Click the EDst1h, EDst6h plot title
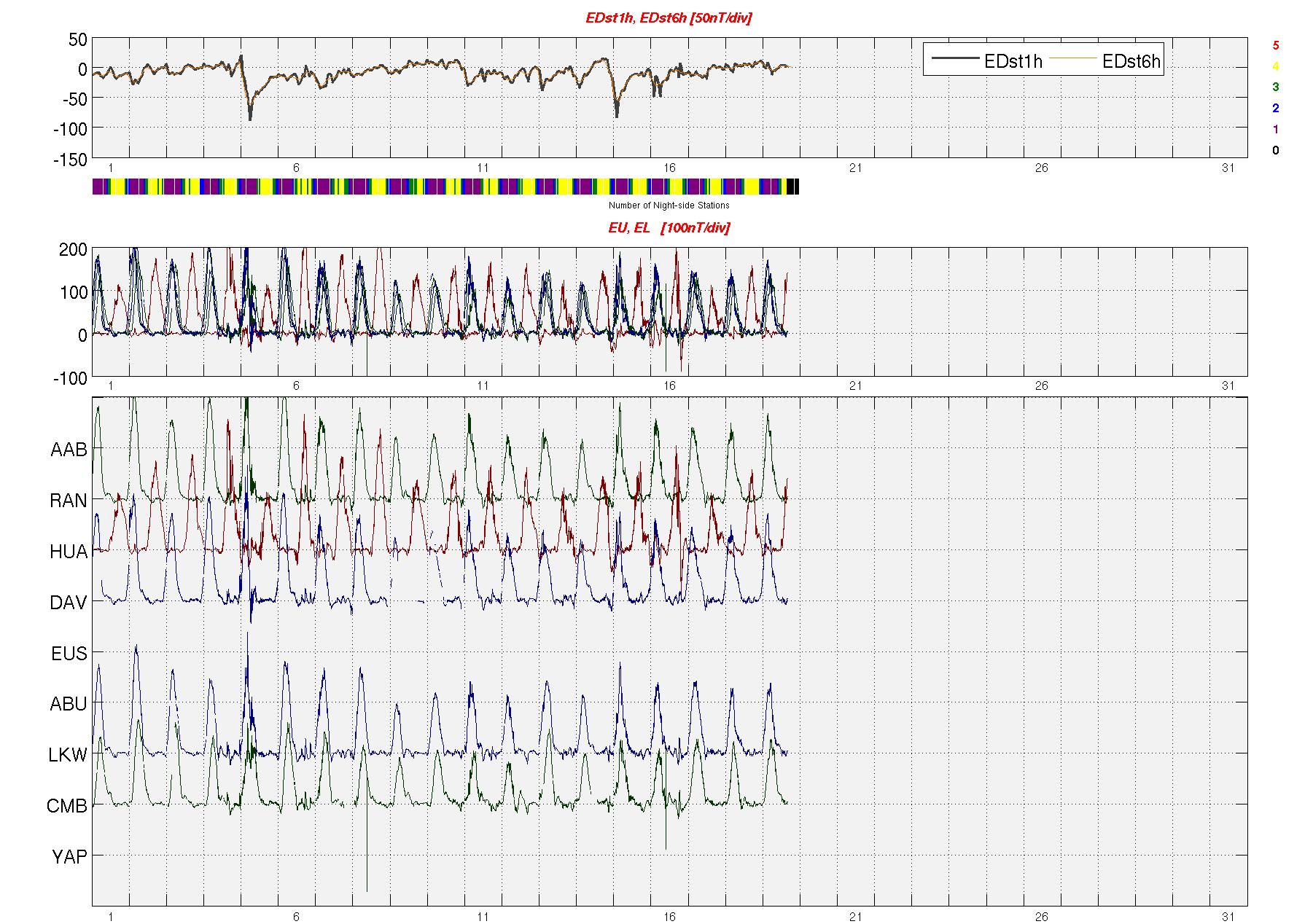Viewport: 1313px width, 924px height. (669, 18)
